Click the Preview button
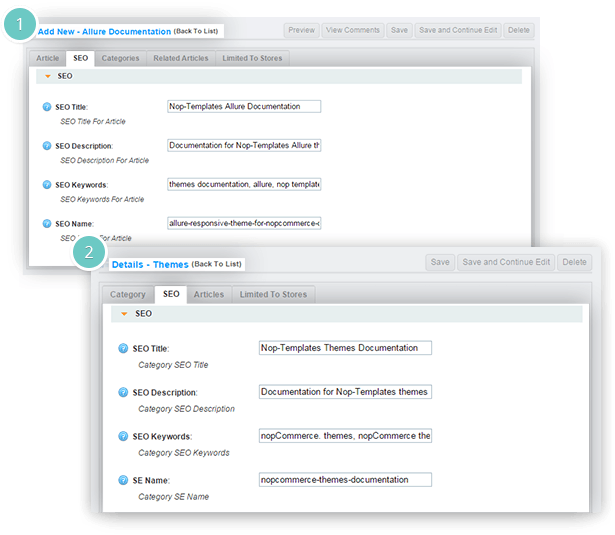 302,30
